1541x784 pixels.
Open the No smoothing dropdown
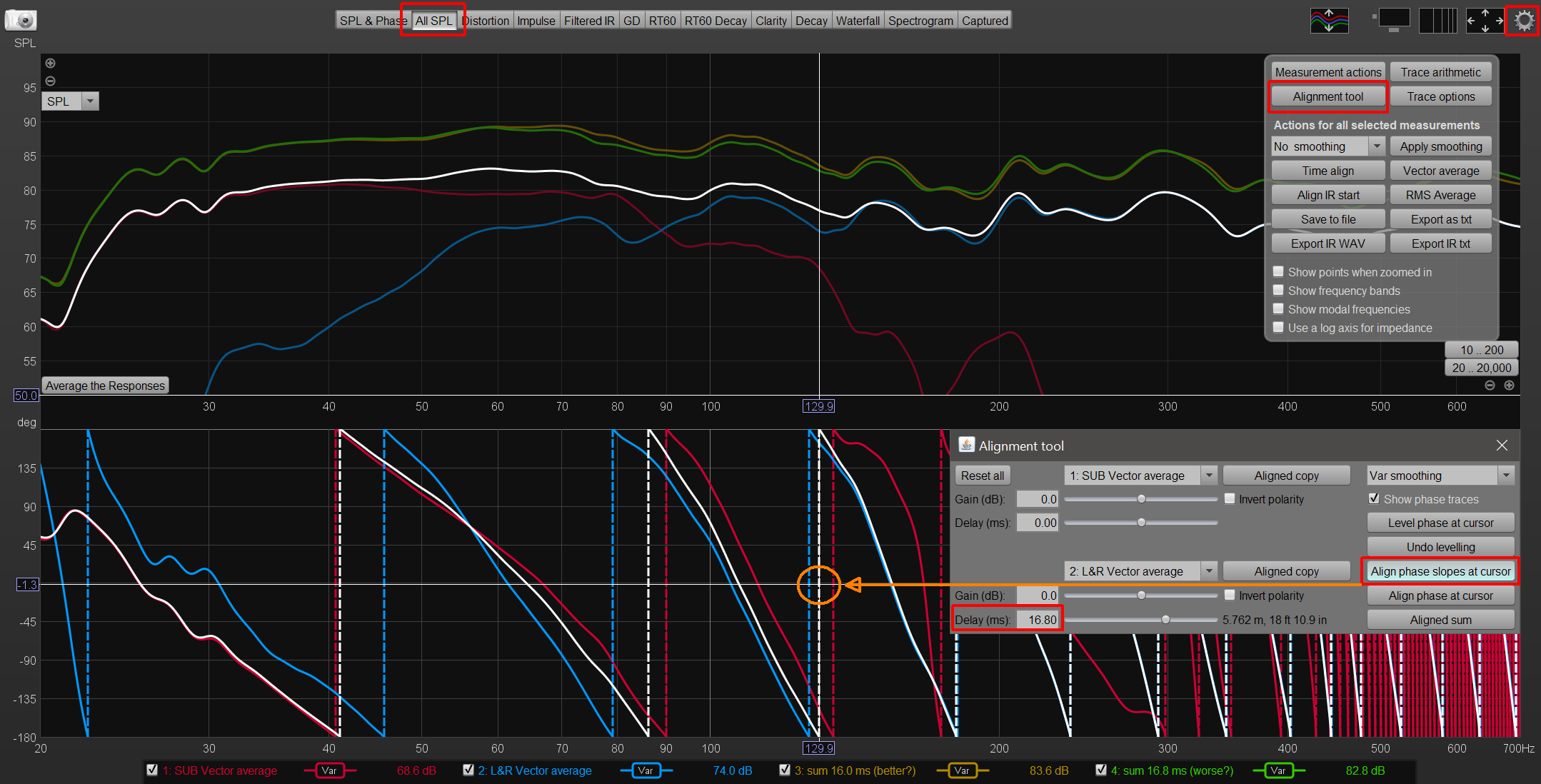[x=1377, y=146]
